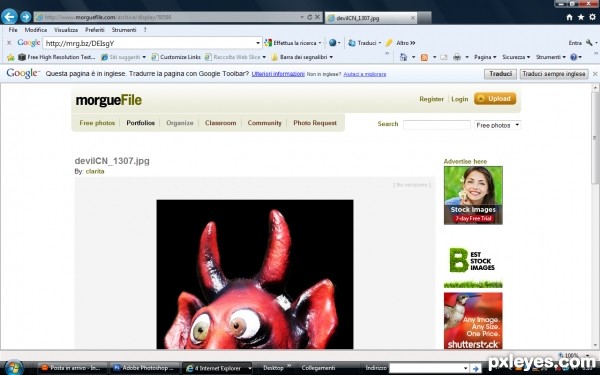Open the Strumenti command bar dropdown
Viewport: 600px width, 375px height.
(551, 57)
